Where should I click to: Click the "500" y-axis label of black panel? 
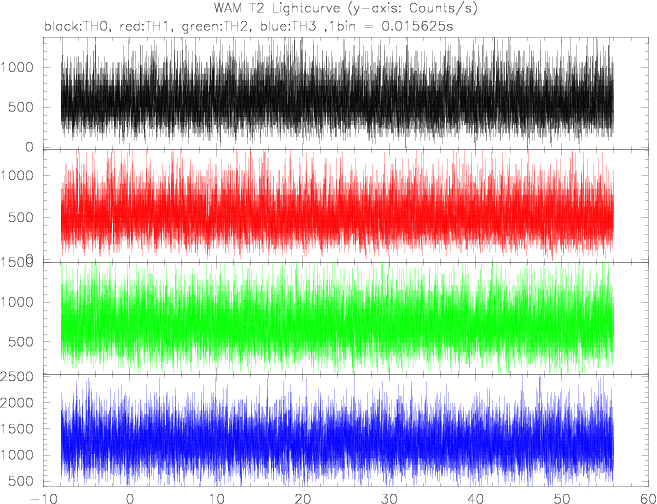[21, 107]
